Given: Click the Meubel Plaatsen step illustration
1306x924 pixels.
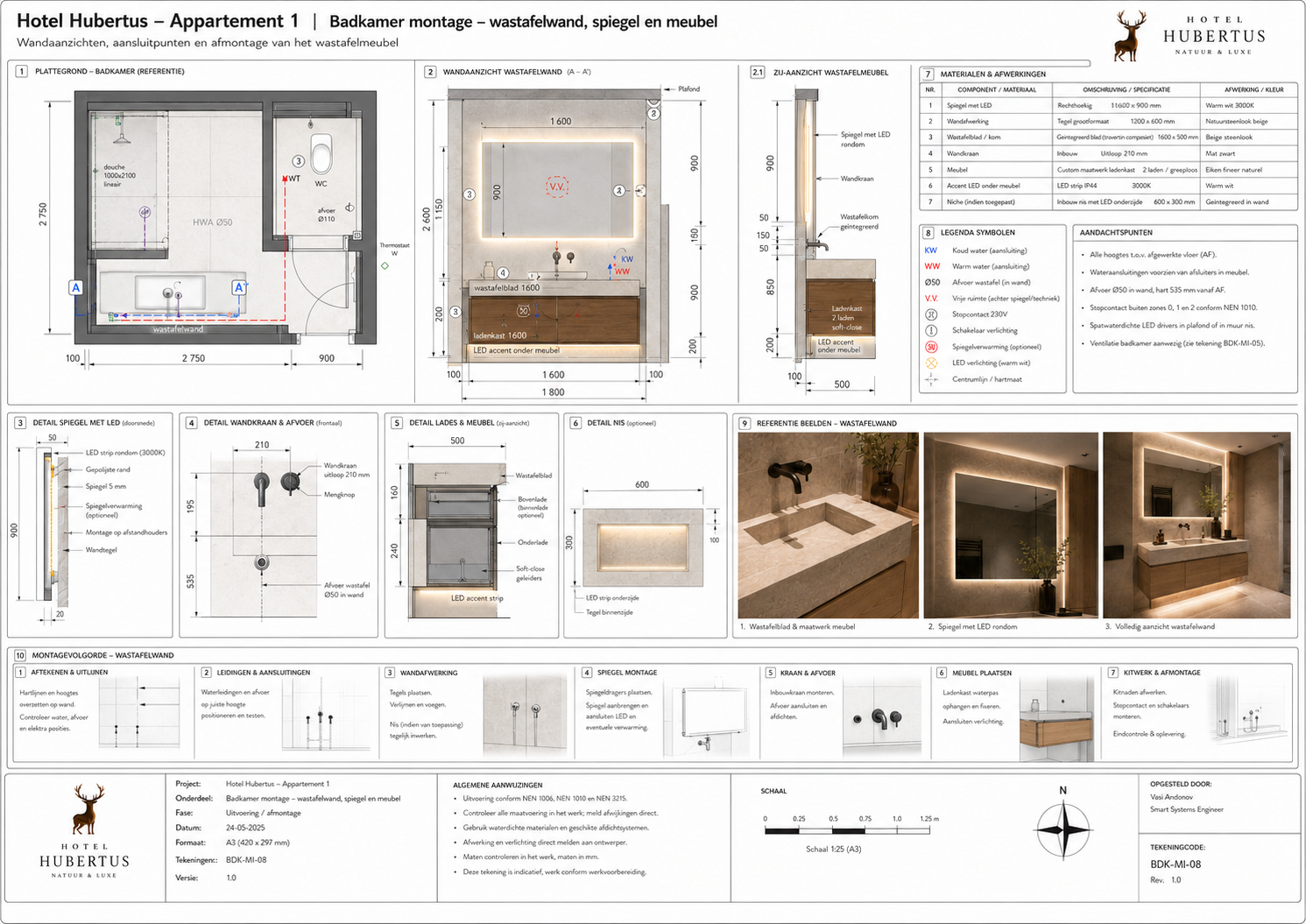Looking at the screenshot, I should (1055, 720).
